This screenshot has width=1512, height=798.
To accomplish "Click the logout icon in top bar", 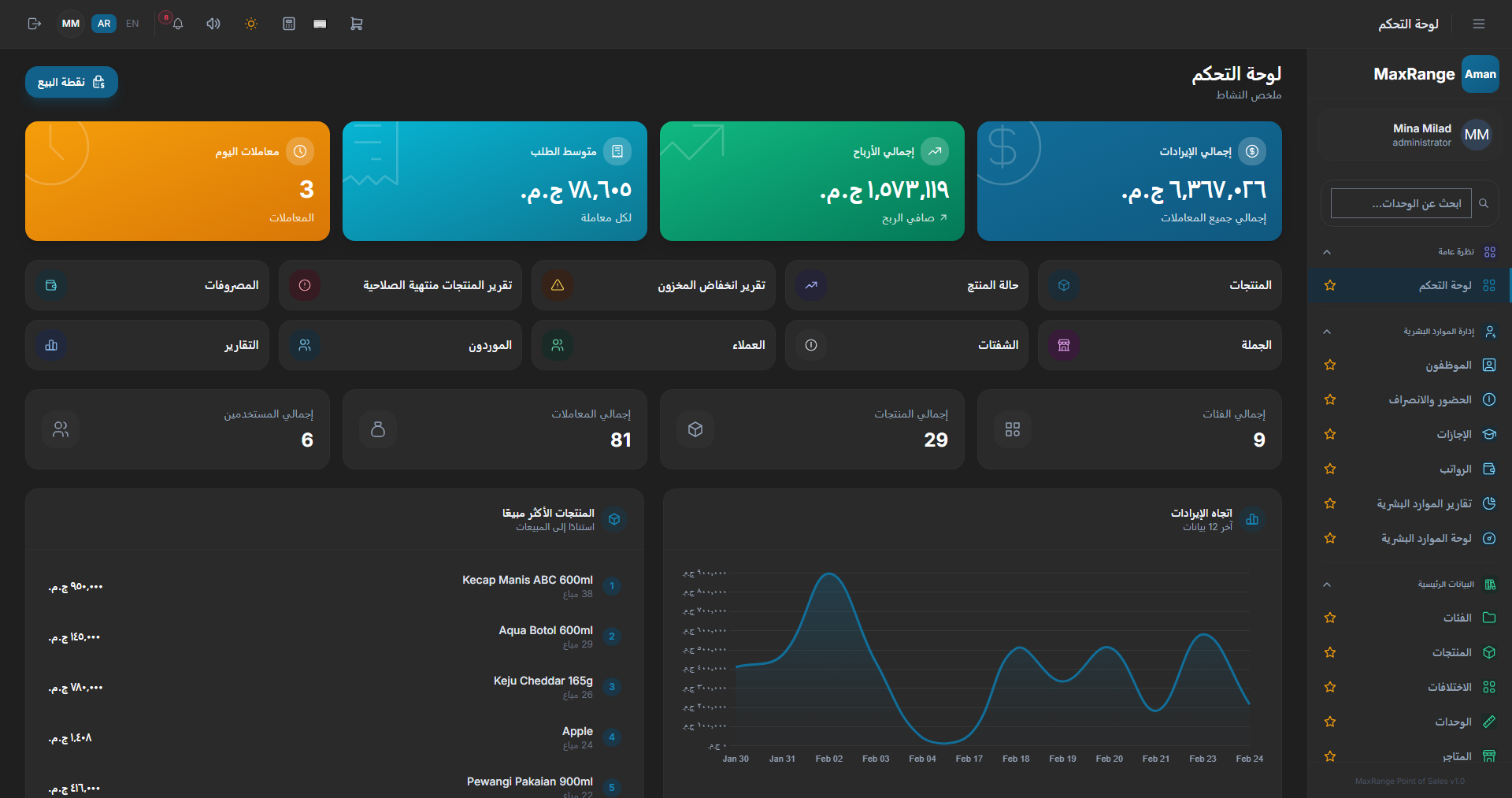I will point(34,24).
